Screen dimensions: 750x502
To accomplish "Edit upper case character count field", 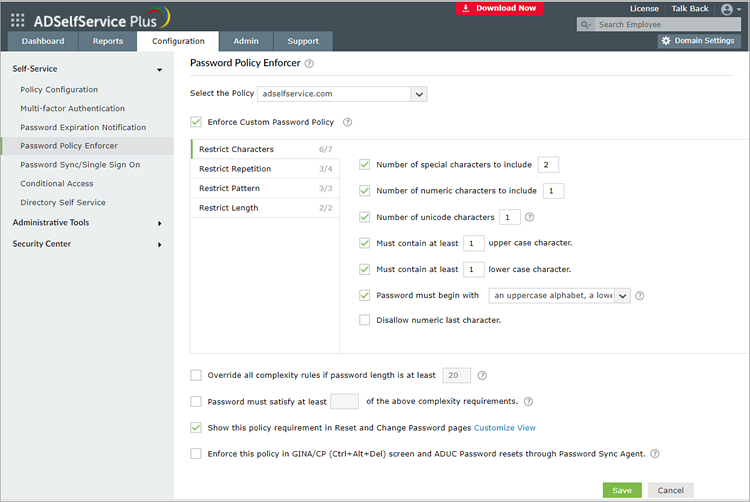I will click(474, 243).
